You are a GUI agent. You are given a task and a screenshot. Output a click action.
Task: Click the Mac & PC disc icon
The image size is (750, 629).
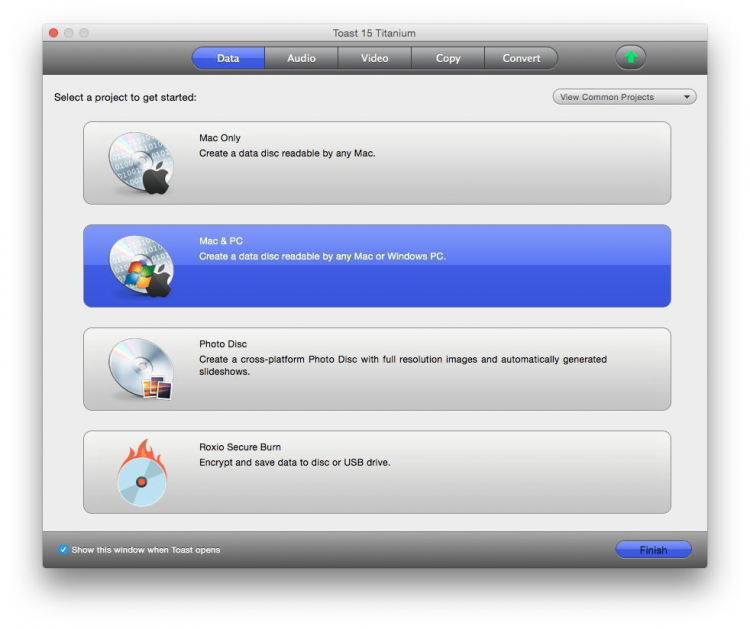pyautogui.click(x=141, y=266)
